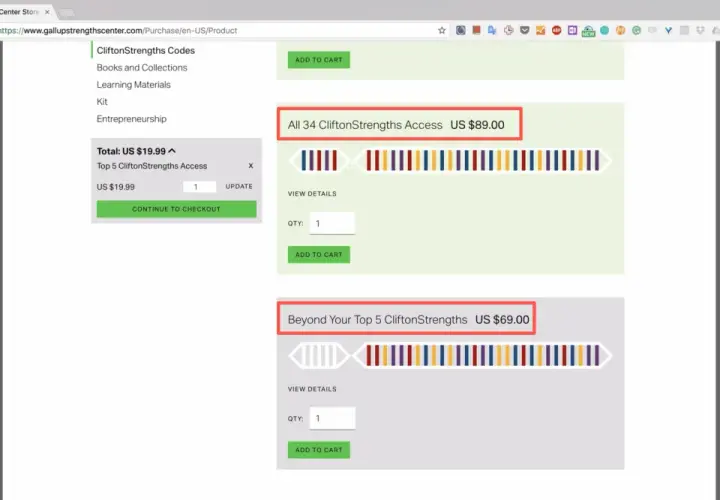
Task: Select CliftonStrengths Codes category
Action: click(146, 51)
